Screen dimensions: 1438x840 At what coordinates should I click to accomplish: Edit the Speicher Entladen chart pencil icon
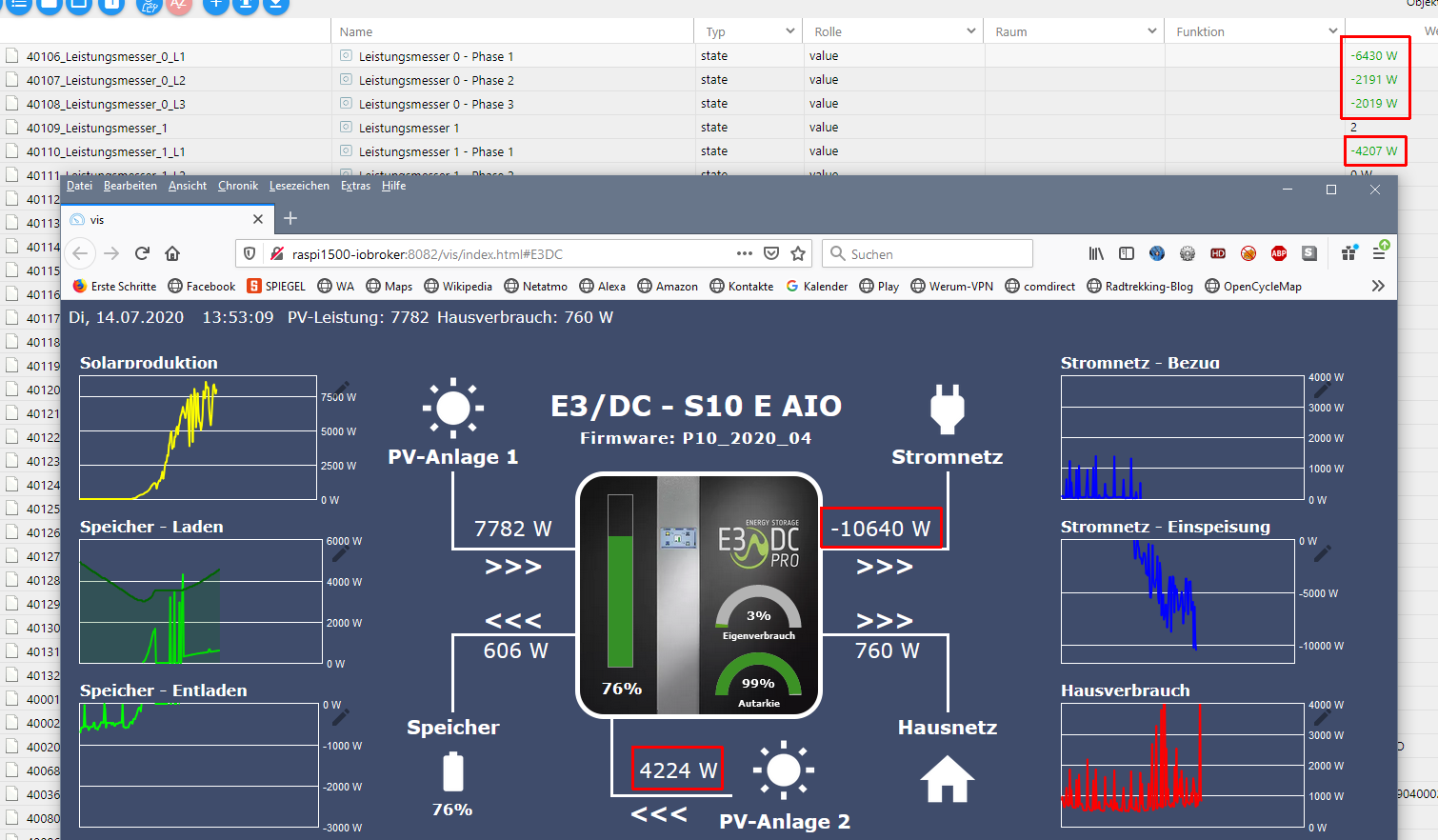point(340,716)
